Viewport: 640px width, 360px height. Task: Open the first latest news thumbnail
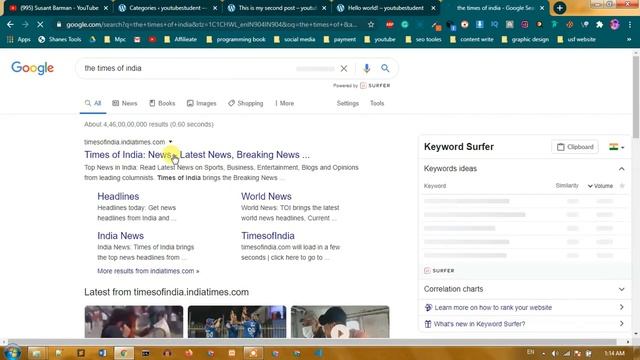[x=134, y=322]
